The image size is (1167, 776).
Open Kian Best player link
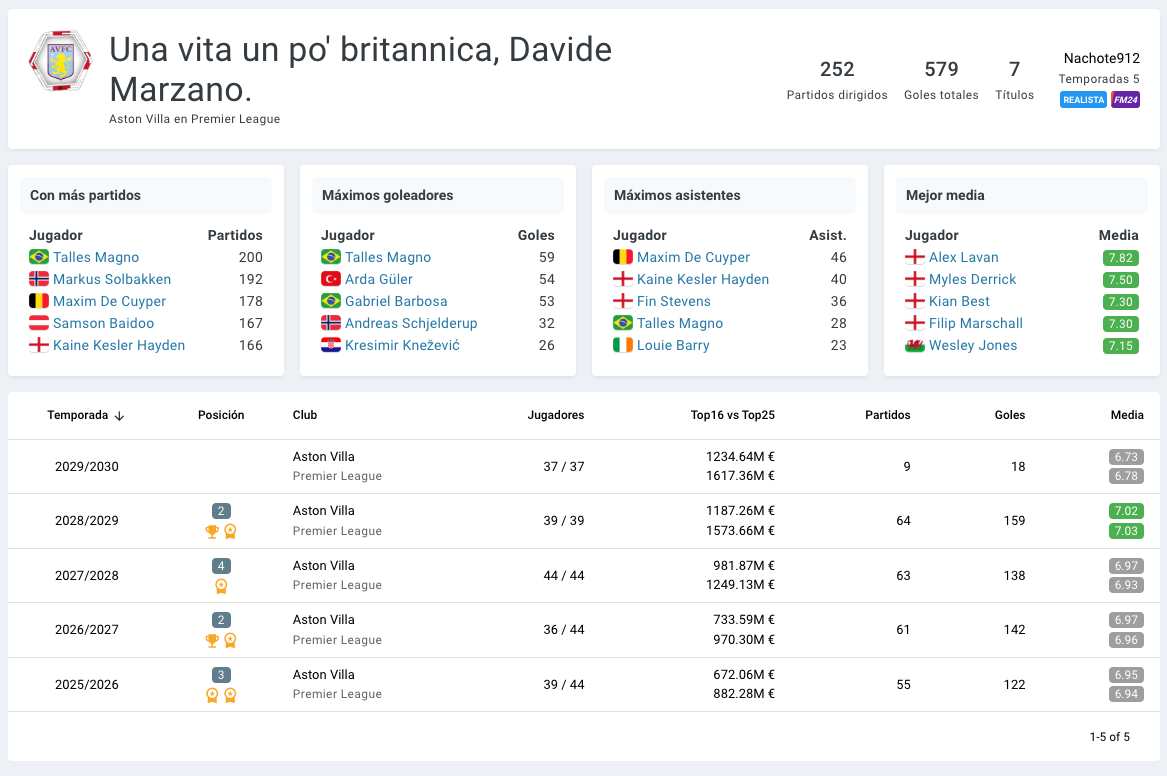click(x=959, y=301)
